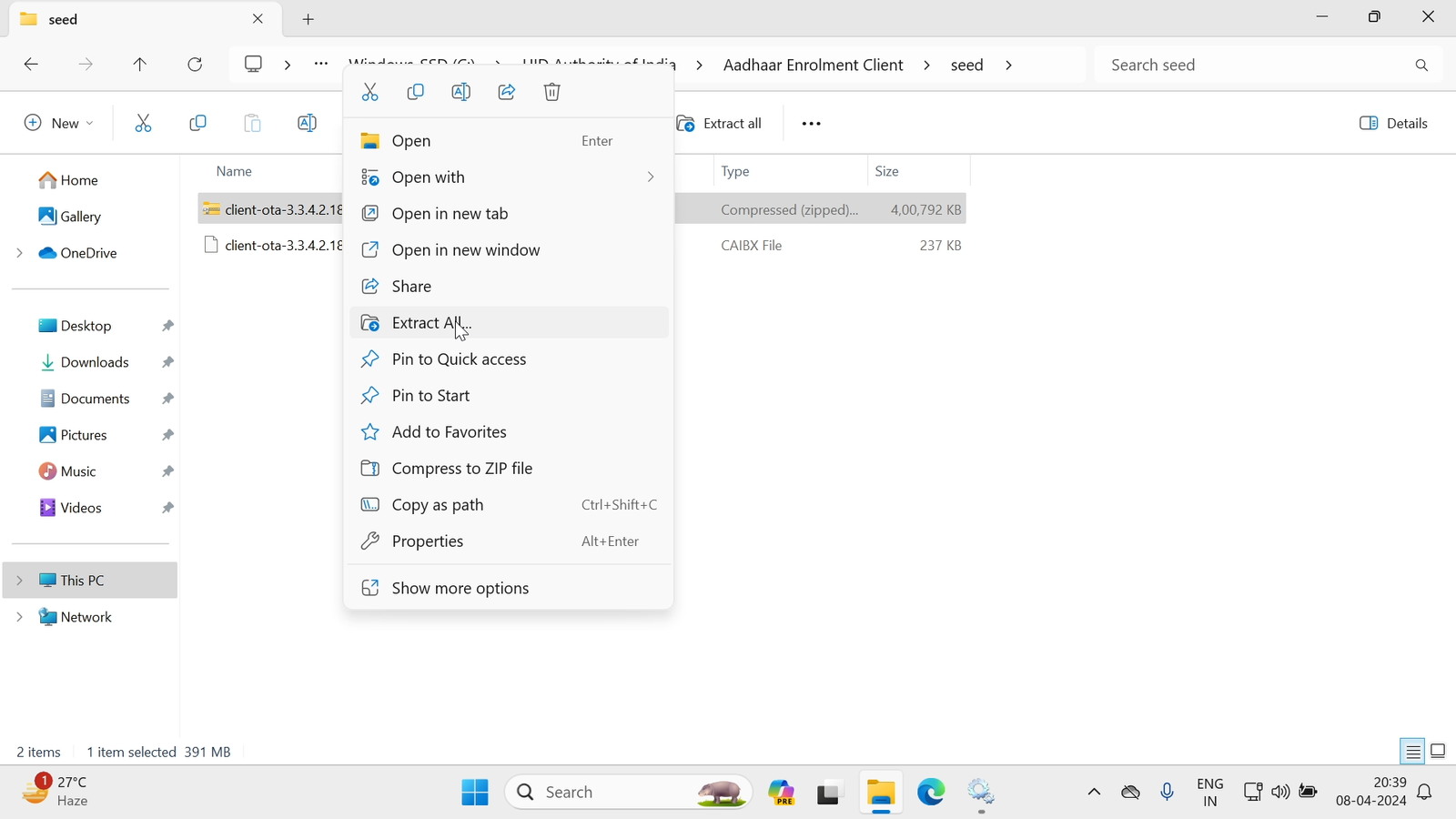This screenshot has width=1456, height=819.
Task: Click the toolbar Cut scissors icon
Action: (x=143, y=123)
